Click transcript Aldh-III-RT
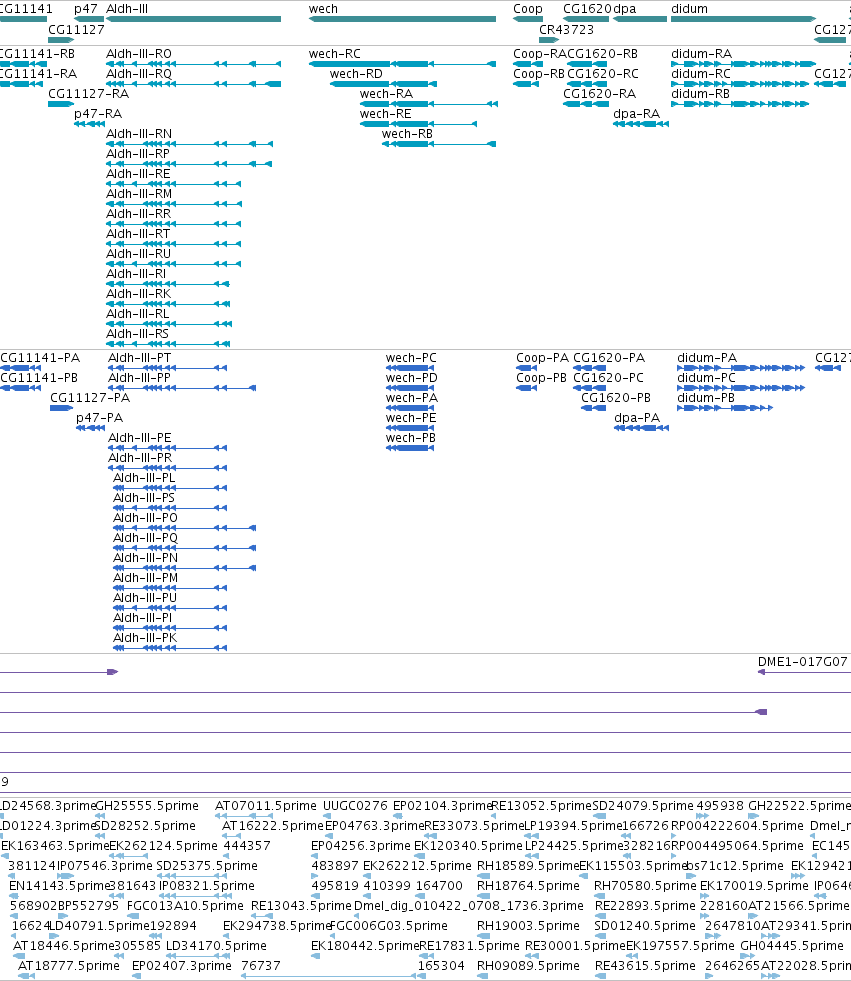Image resolution: width=851 pixels, height=981 pixels. coord(138,234)
